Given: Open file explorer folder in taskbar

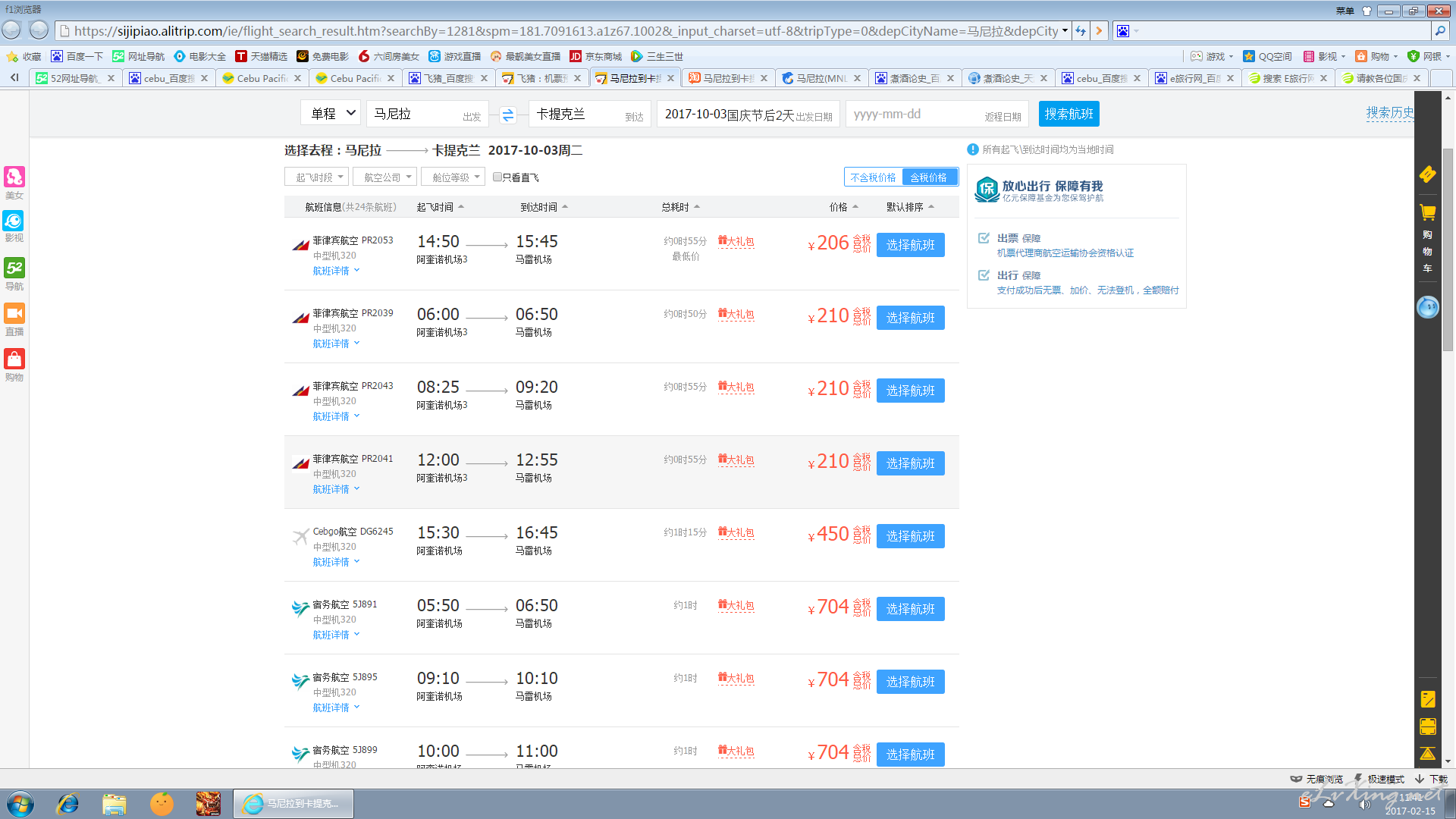Looking at the screenshot, I should [115, 804].
